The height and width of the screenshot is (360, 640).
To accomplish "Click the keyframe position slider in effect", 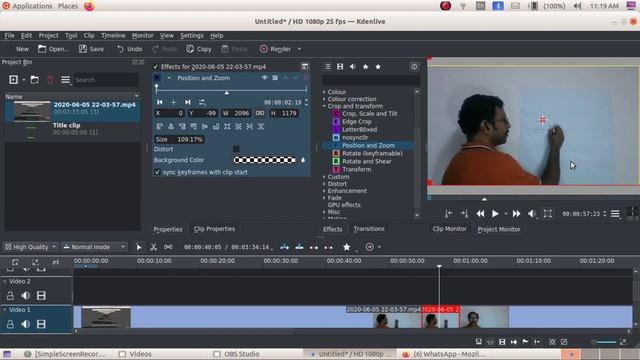I will click(231, 89).
